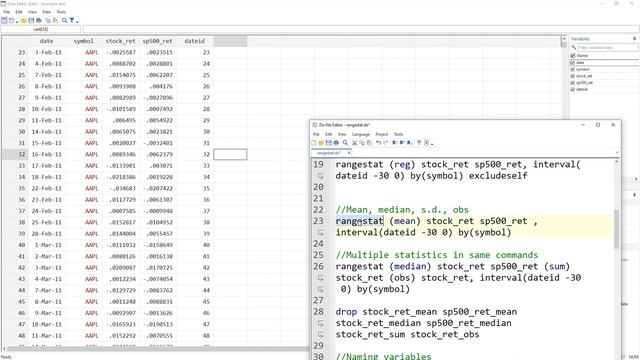Open Data menu in Data Editor
The image size is (640, 360).
point(47,12)
